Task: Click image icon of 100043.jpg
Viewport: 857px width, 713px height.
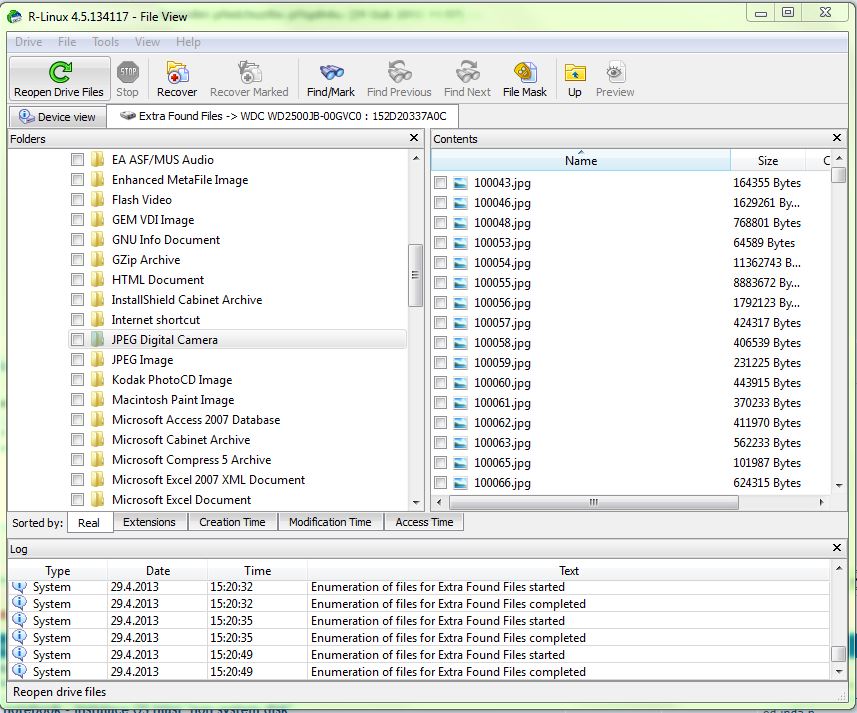Action: (x=461, y=183)
